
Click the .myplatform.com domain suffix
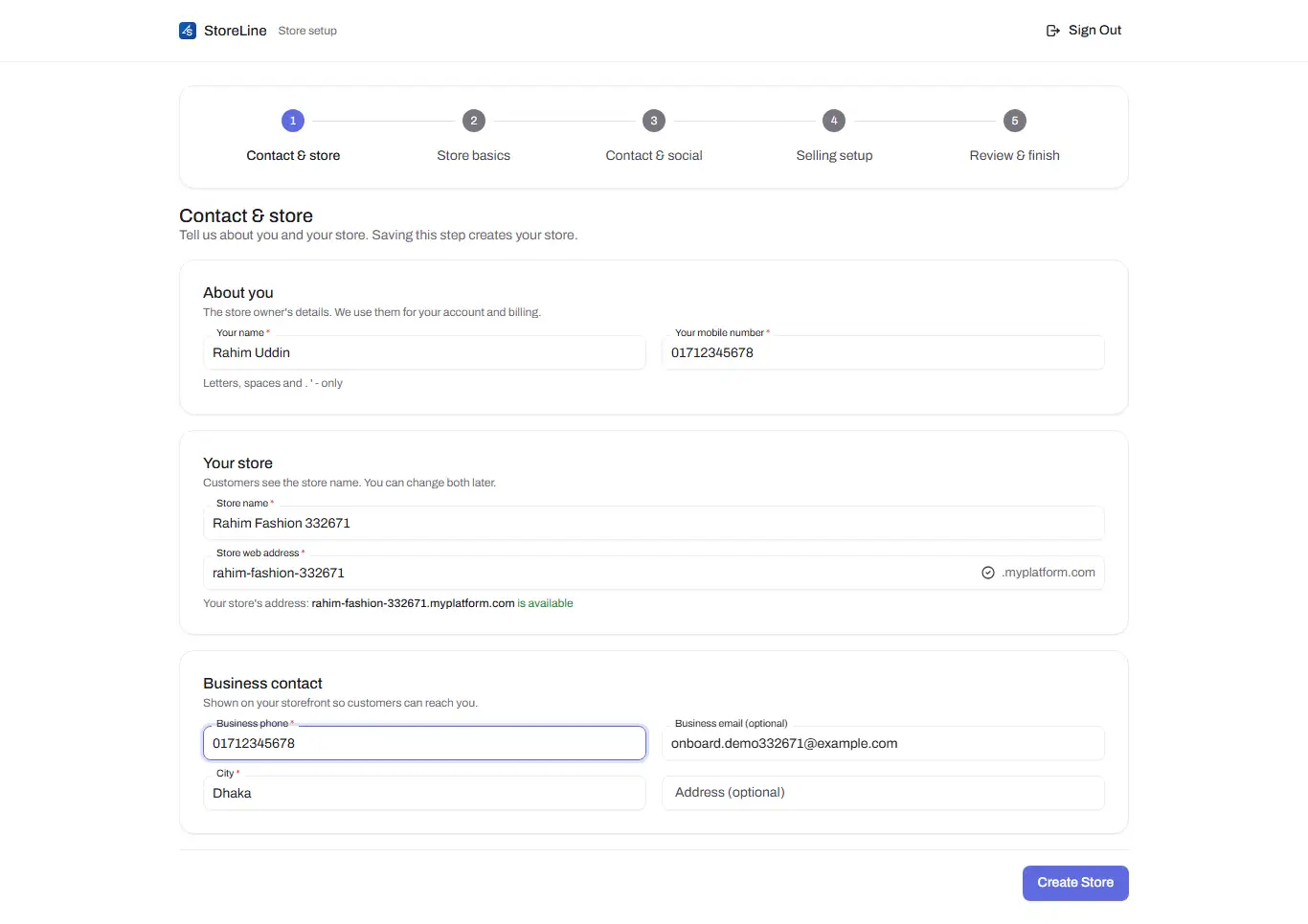coord(1049,573)
